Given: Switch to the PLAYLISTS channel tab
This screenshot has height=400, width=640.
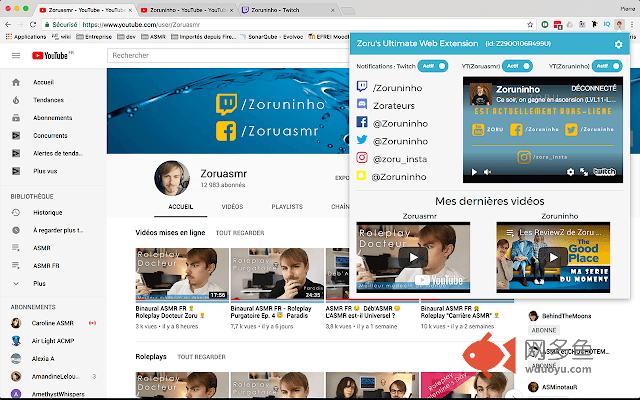Looking at the screenshot, I should click(287, 207).
